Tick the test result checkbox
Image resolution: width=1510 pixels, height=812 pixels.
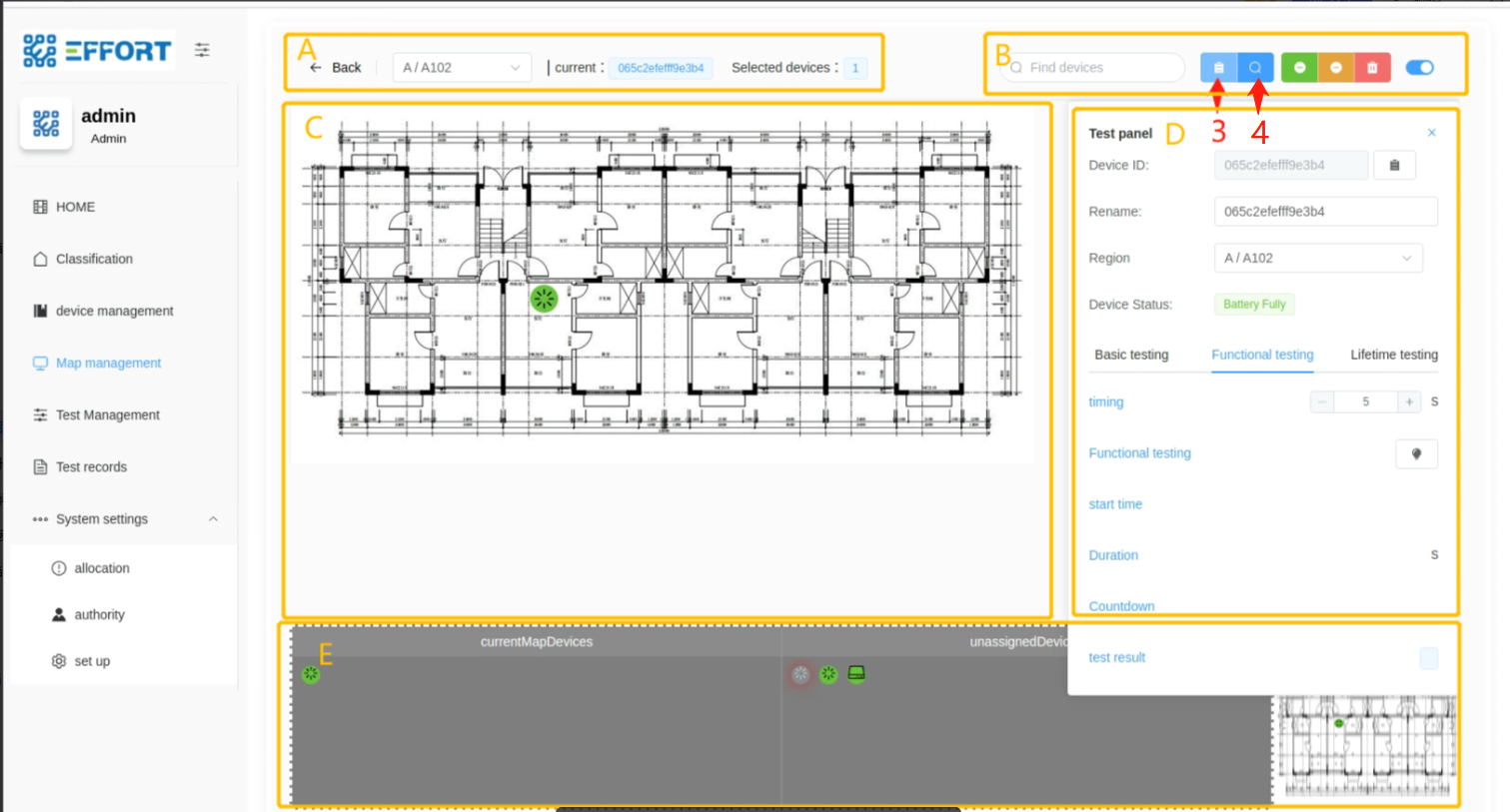point(1429,658)
